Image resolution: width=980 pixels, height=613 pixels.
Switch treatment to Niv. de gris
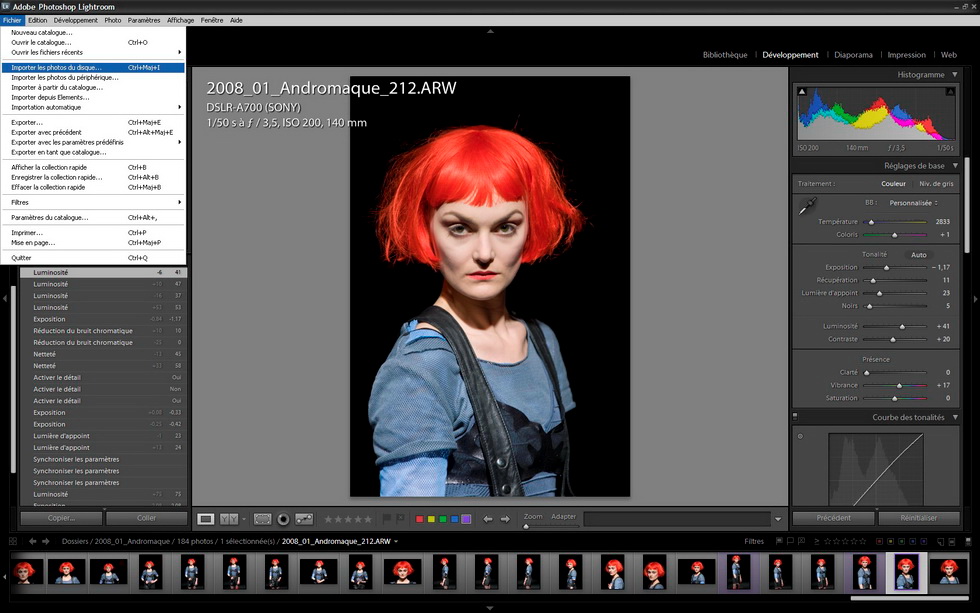(936, 184)
